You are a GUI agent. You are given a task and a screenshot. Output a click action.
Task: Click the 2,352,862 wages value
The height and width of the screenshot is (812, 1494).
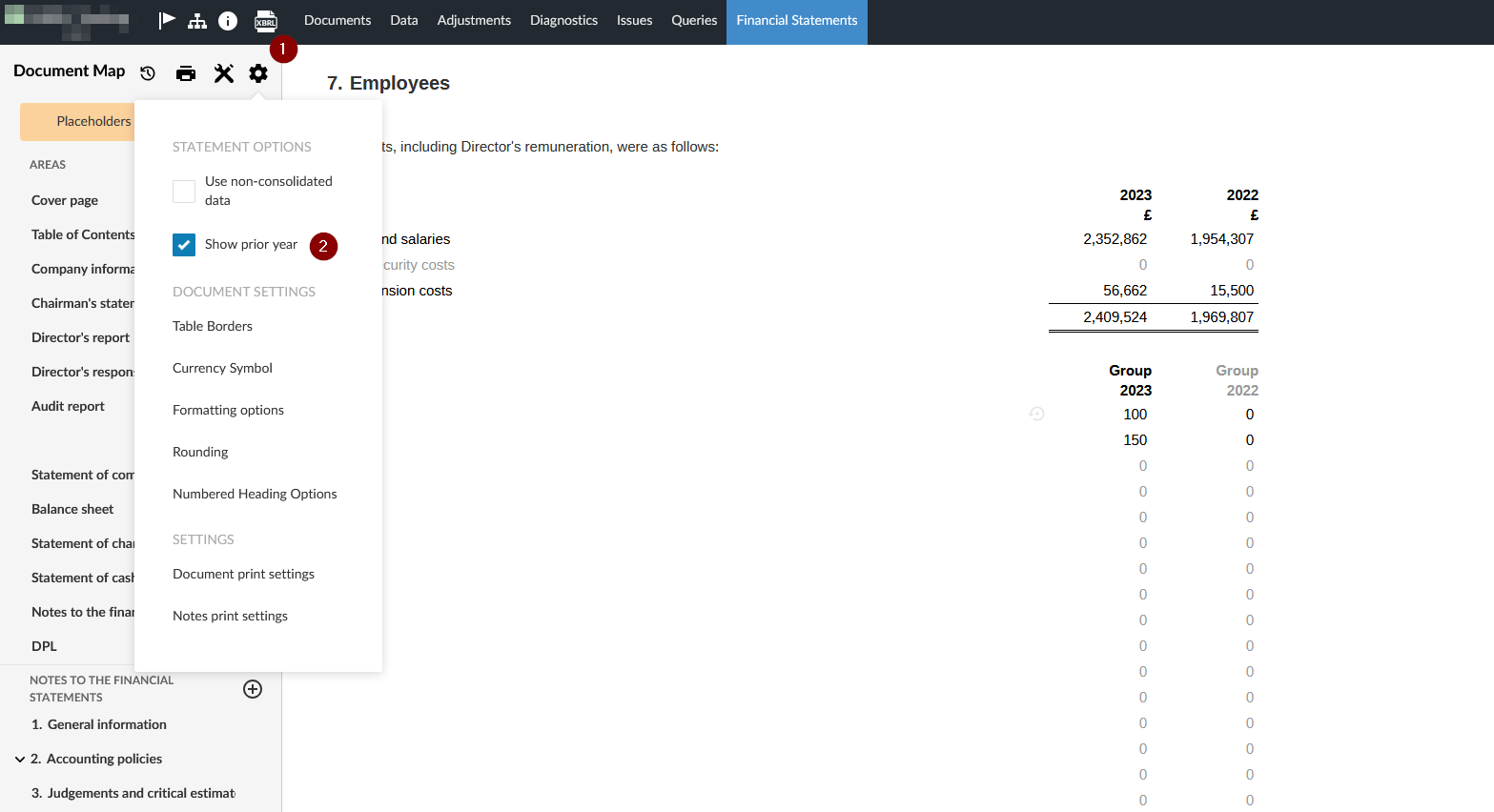tap(1115, 239)
